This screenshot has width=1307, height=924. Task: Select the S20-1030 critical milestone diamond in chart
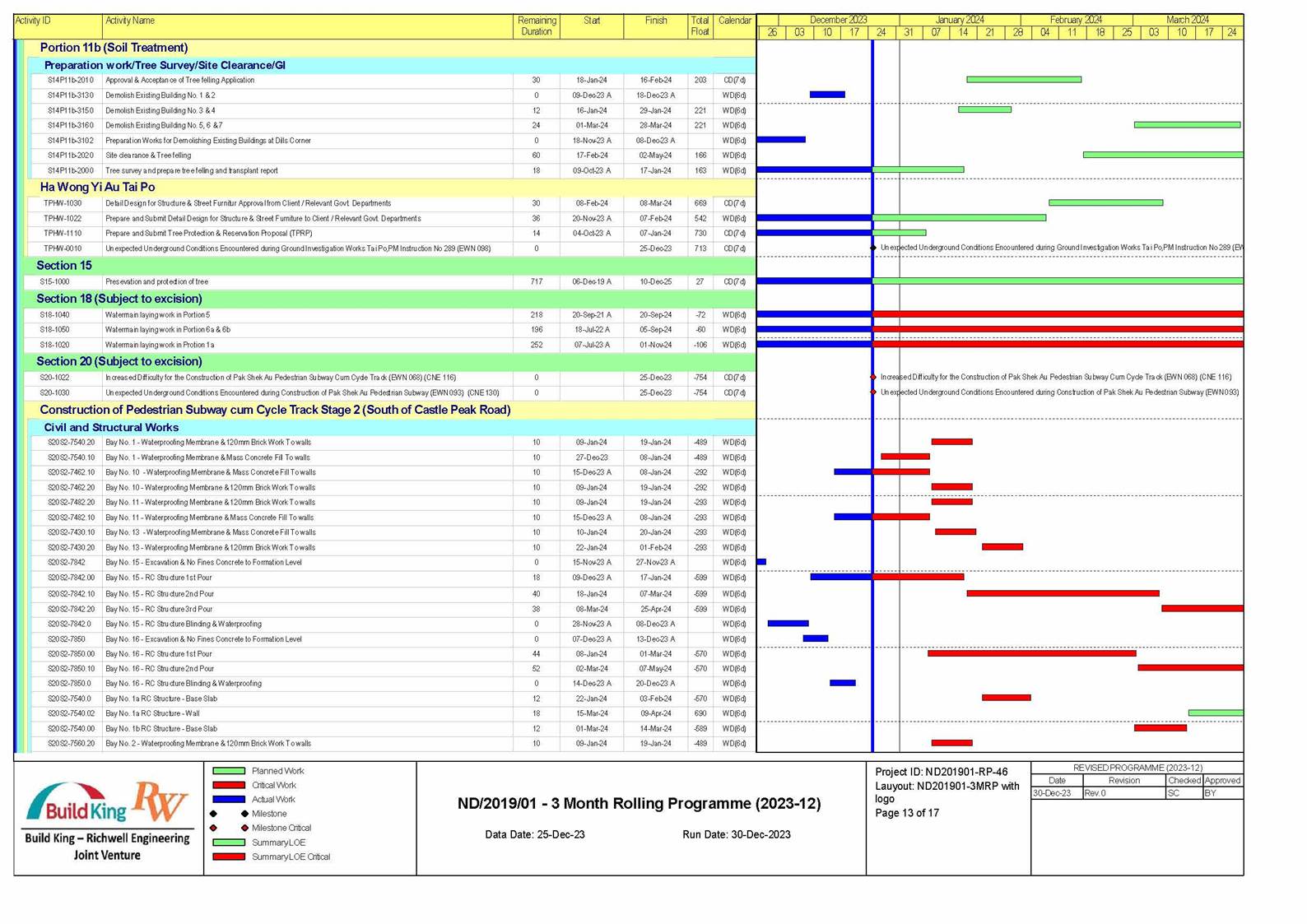click(x=873, y=392)
